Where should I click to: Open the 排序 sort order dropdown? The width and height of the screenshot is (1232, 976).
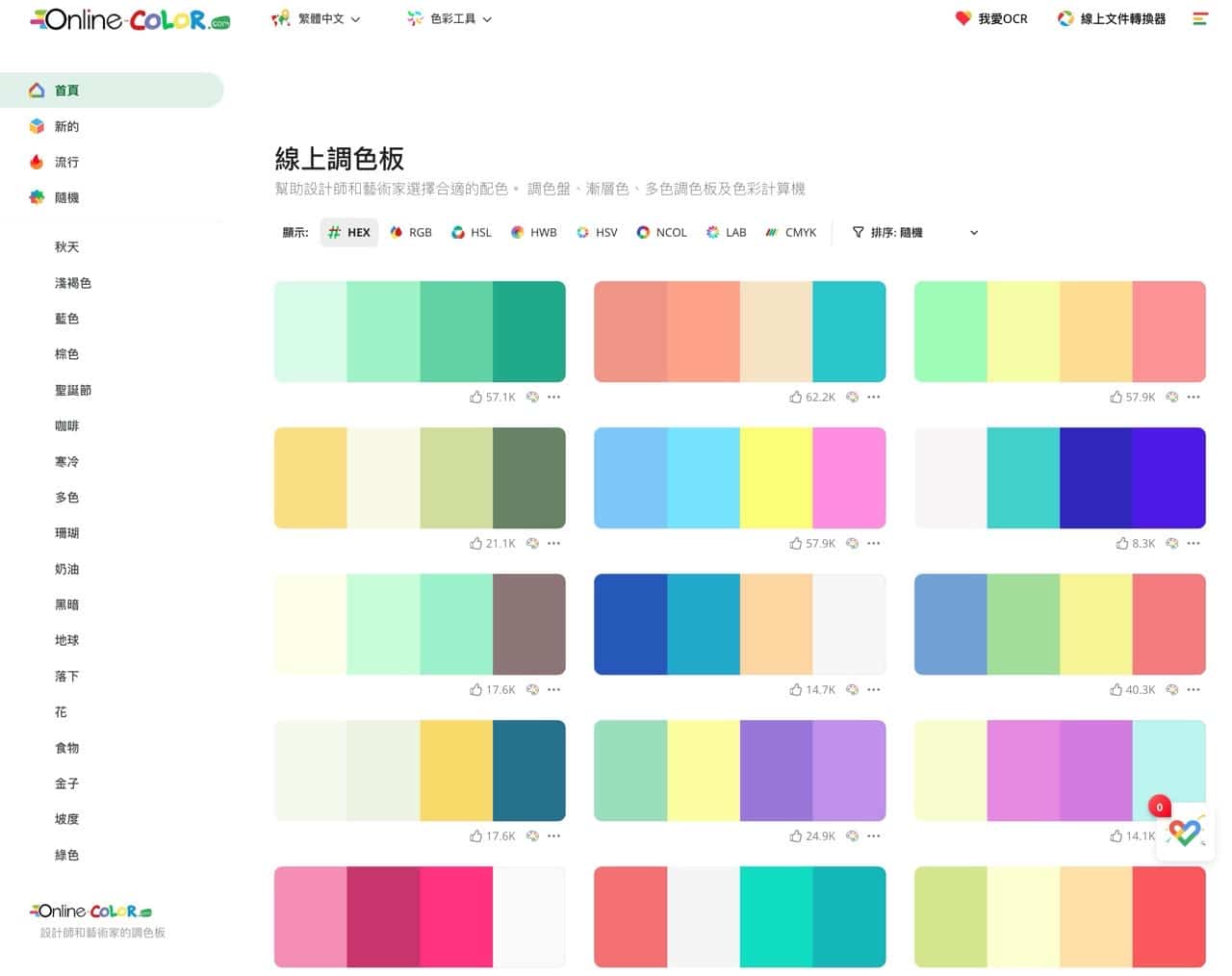click(x=914, y=232)
